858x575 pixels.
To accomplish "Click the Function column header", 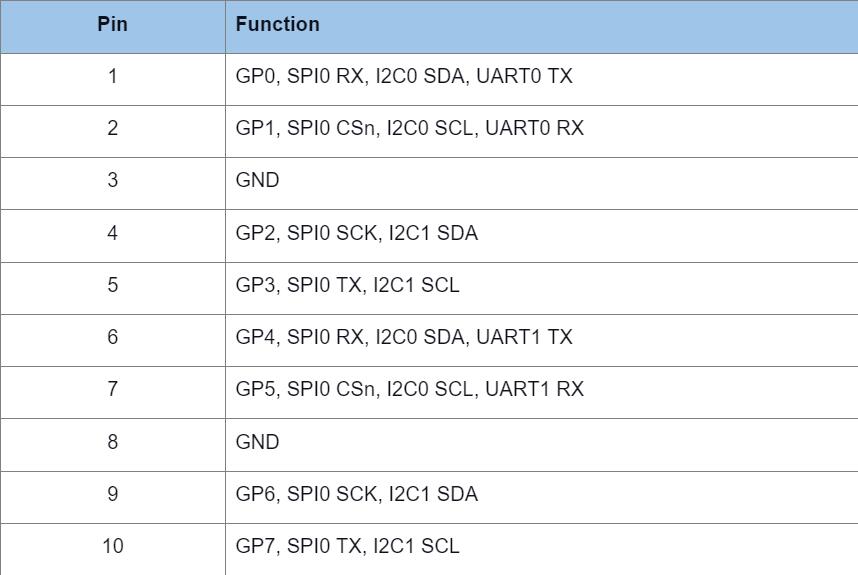I will (x=278, y=25).
